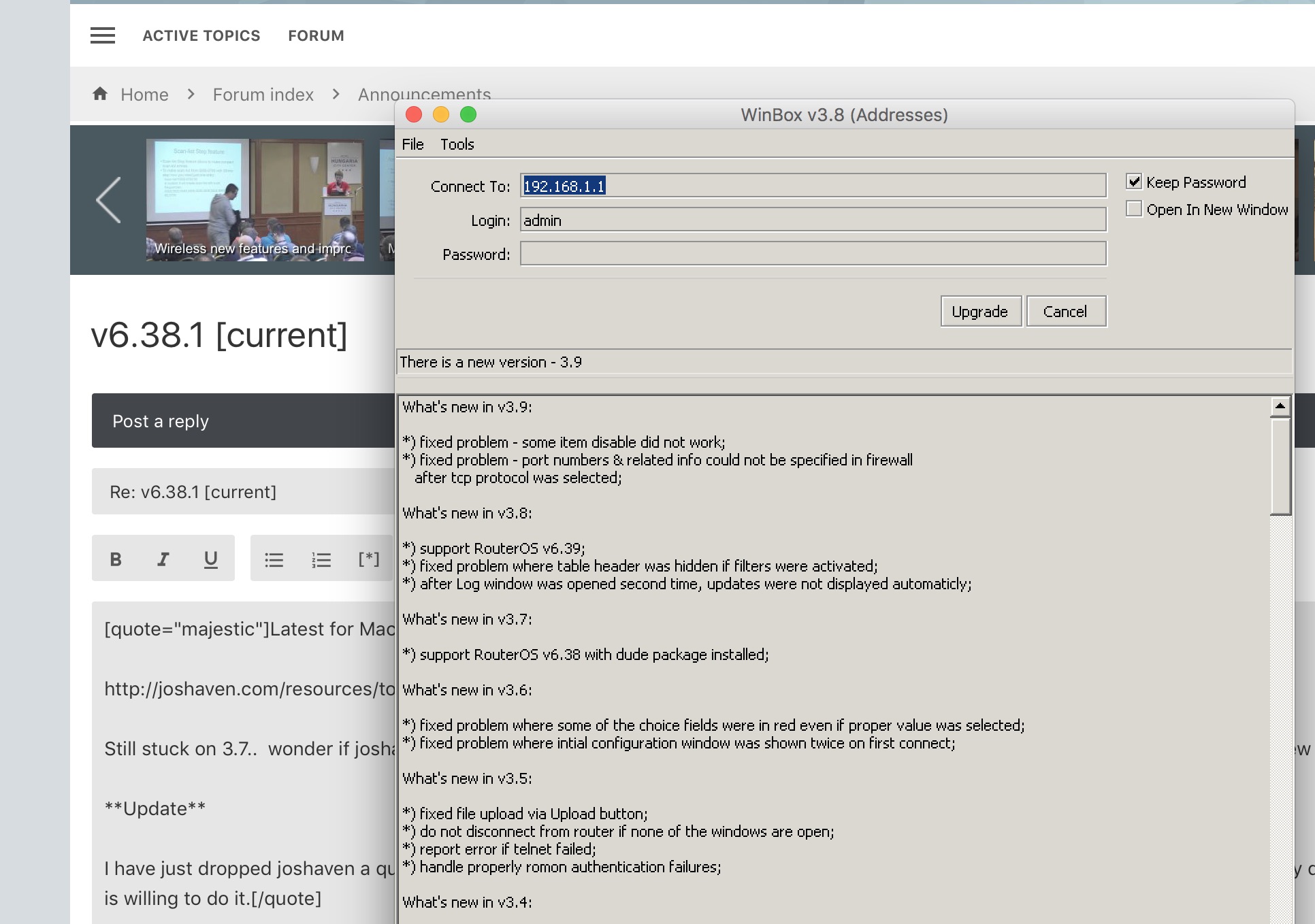The height and width of the screenshot is (924, 1315).
Task: Toggle bold formatting in editor
Action: [116, 559]
